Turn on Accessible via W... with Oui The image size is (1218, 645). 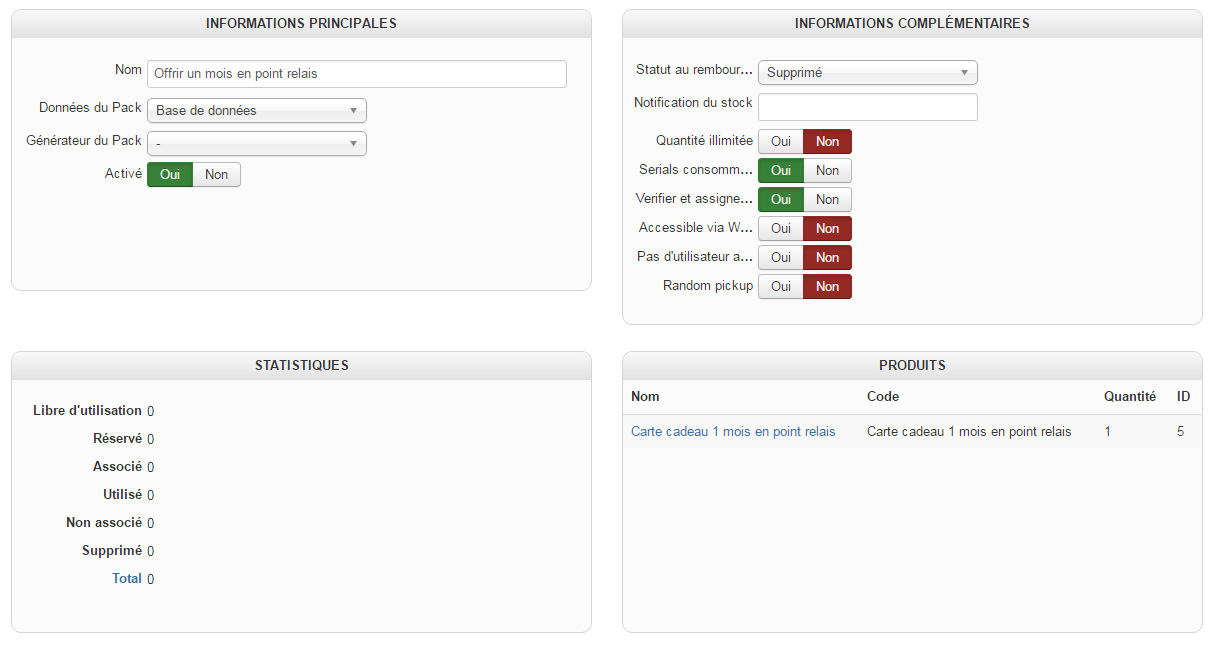coord(781,229)
